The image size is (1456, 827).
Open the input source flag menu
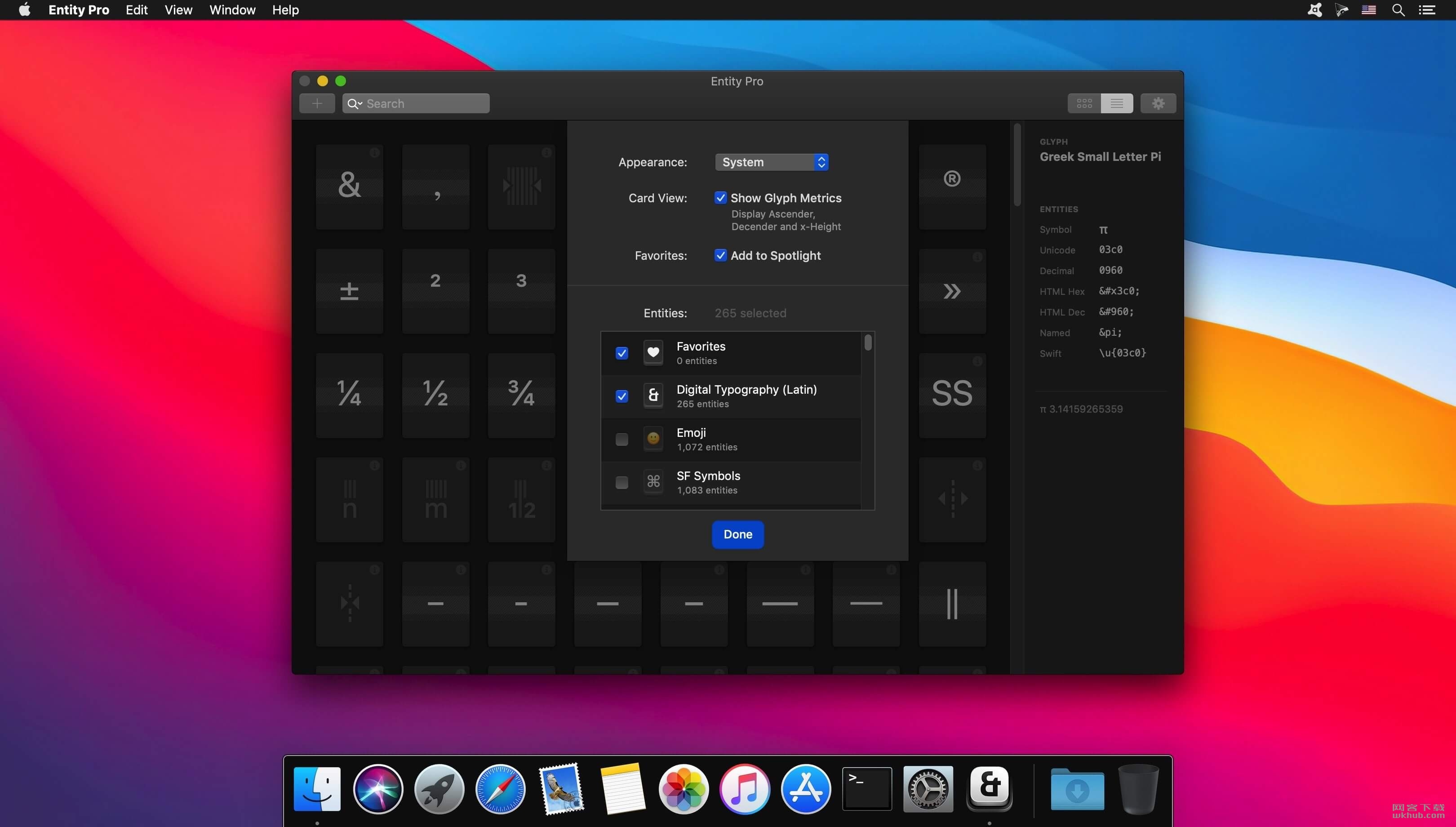click(x=1368, y=9)
